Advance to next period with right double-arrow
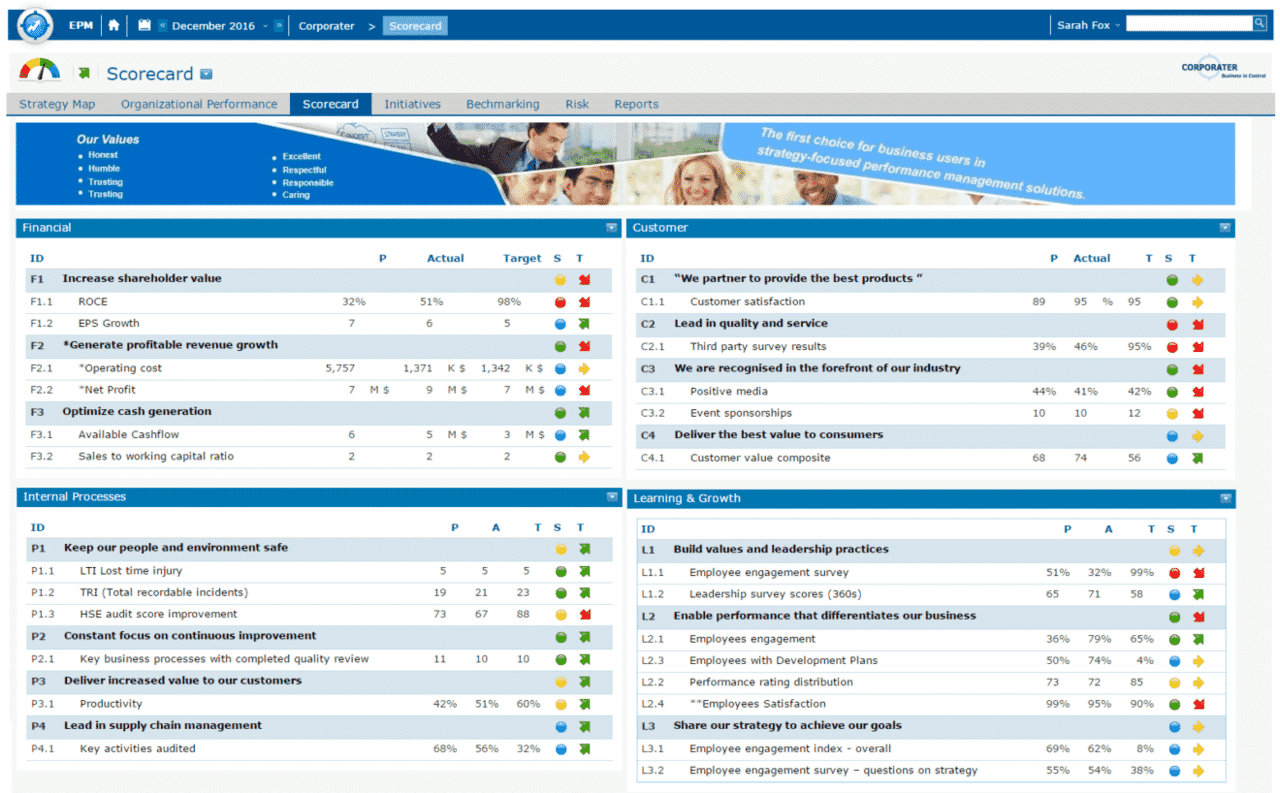The width and height of the screenshot is (1280, 793). pyautogui.click(x=279, y=26)
